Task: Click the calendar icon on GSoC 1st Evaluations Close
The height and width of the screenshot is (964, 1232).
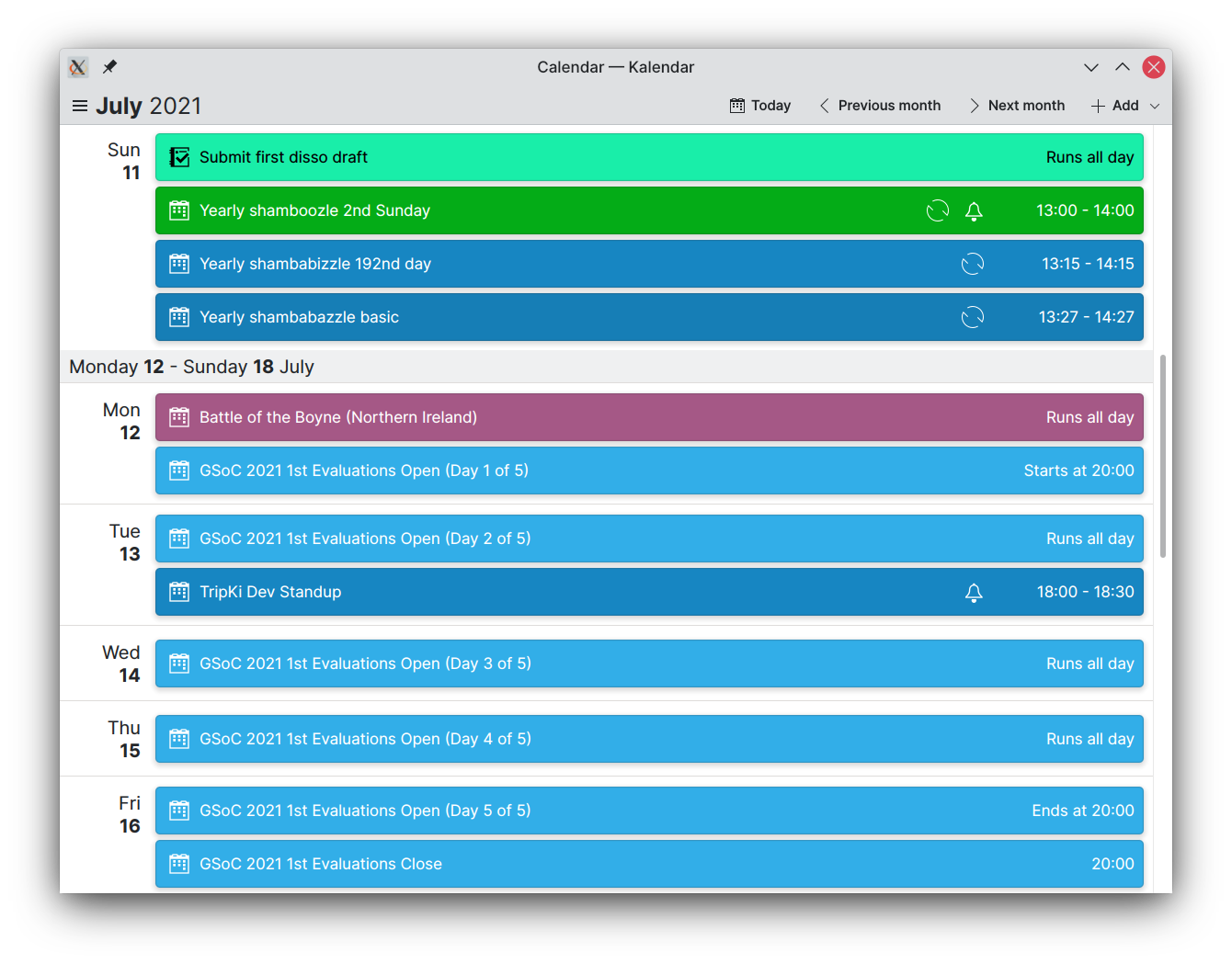Action: (x=179, y=864)
